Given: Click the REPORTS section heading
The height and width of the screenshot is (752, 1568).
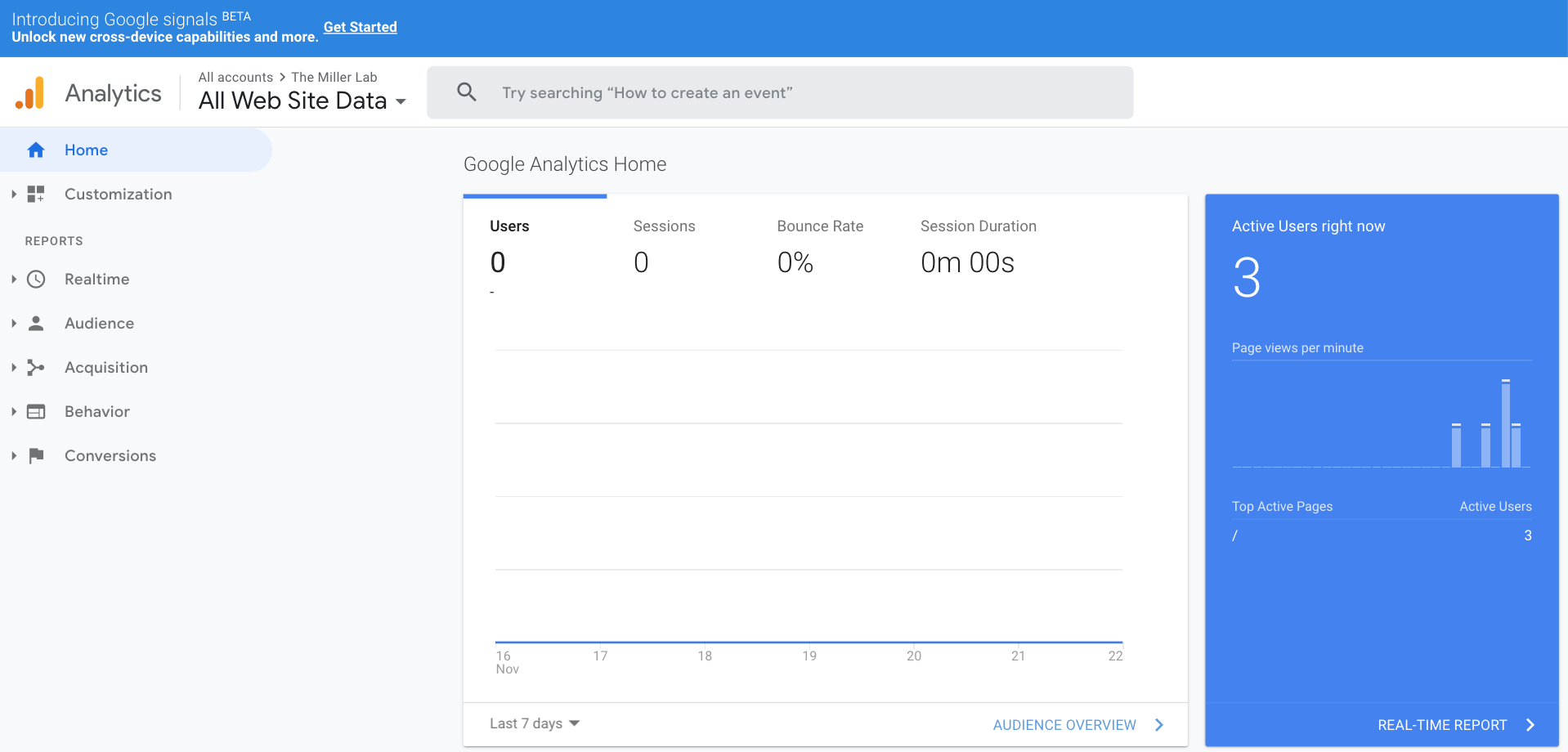Looking at the screenshot, I should 54,241.
